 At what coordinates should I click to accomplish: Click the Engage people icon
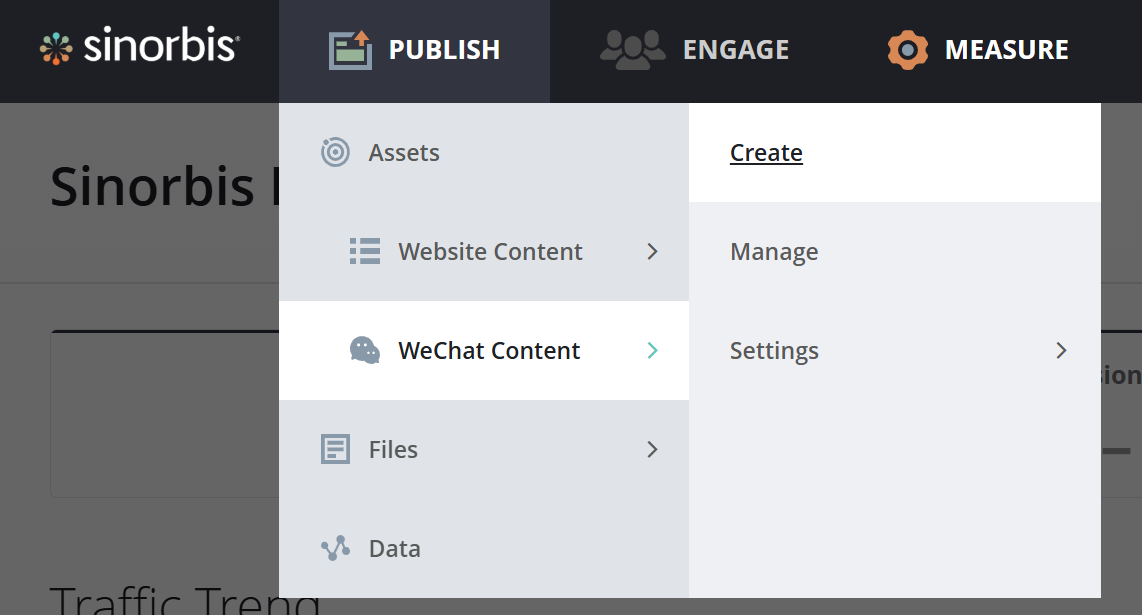click(632, 49)
